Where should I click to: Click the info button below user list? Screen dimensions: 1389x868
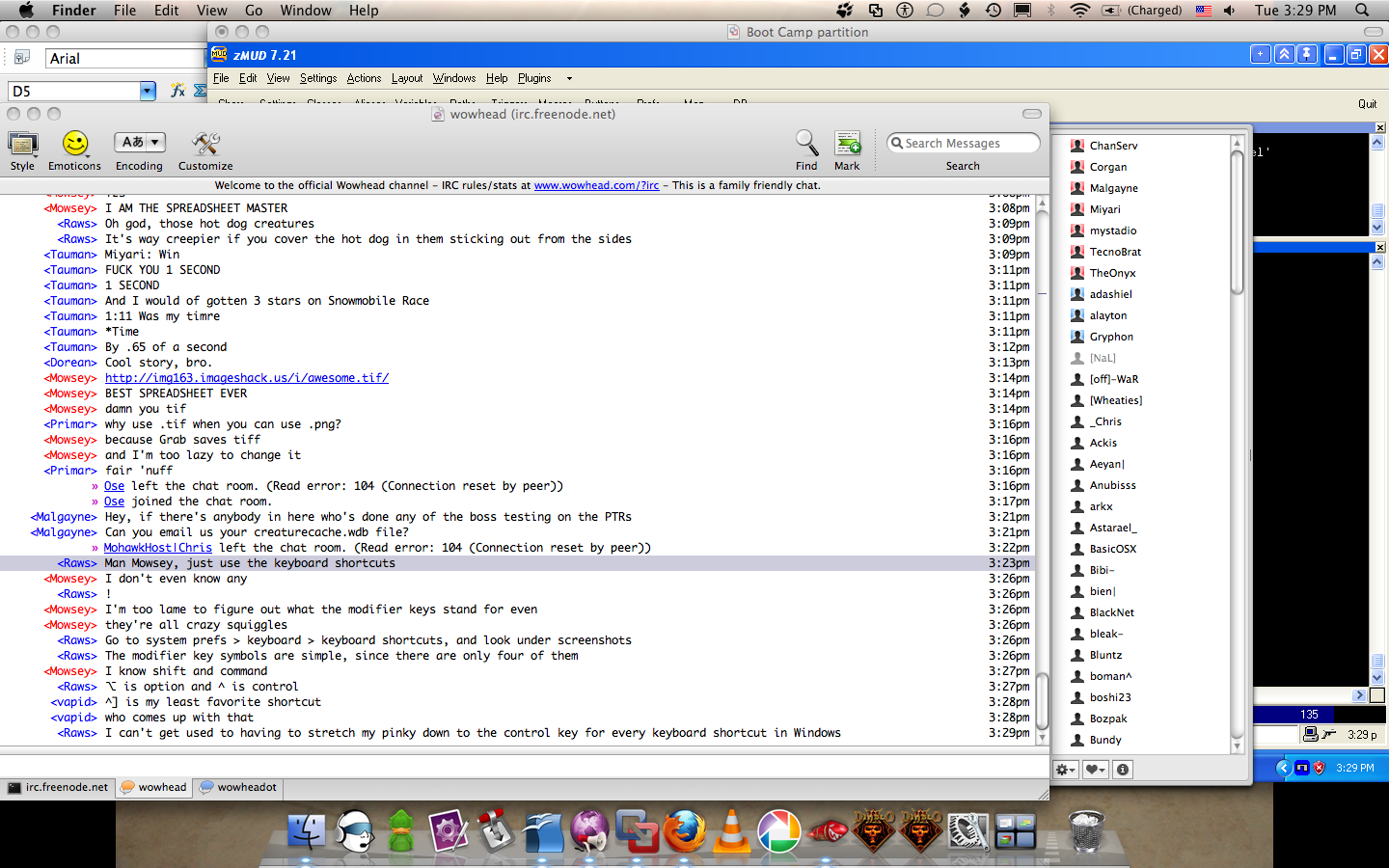[x=1122, y=770]
